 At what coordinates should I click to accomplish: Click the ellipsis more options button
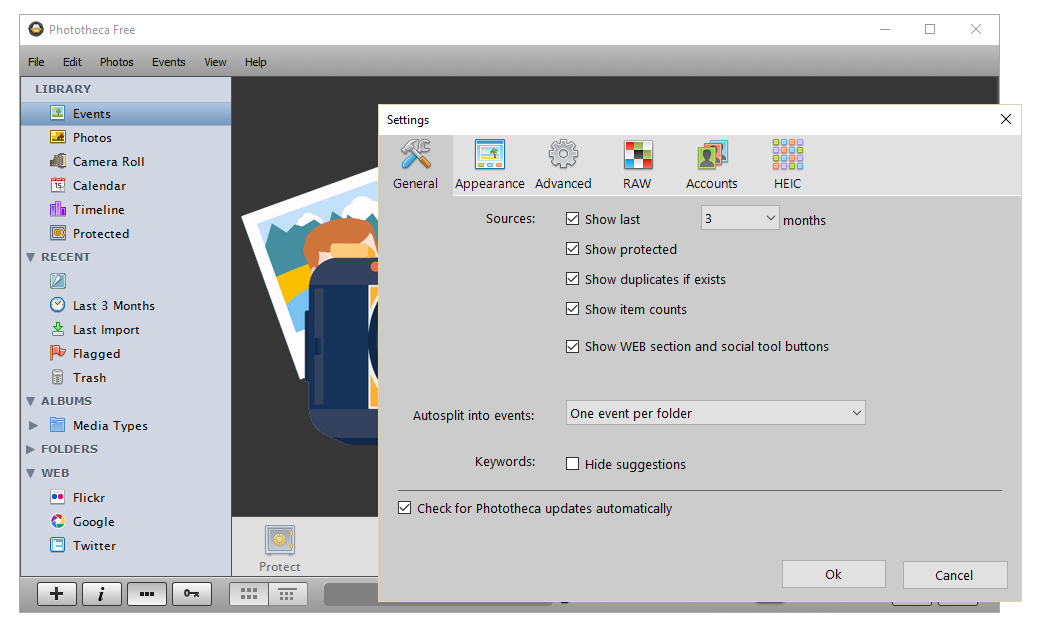(x=147, y=594)
